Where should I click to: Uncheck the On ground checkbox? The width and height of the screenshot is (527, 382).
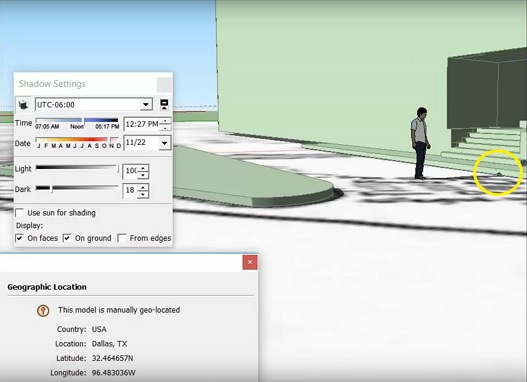(67, 238)
